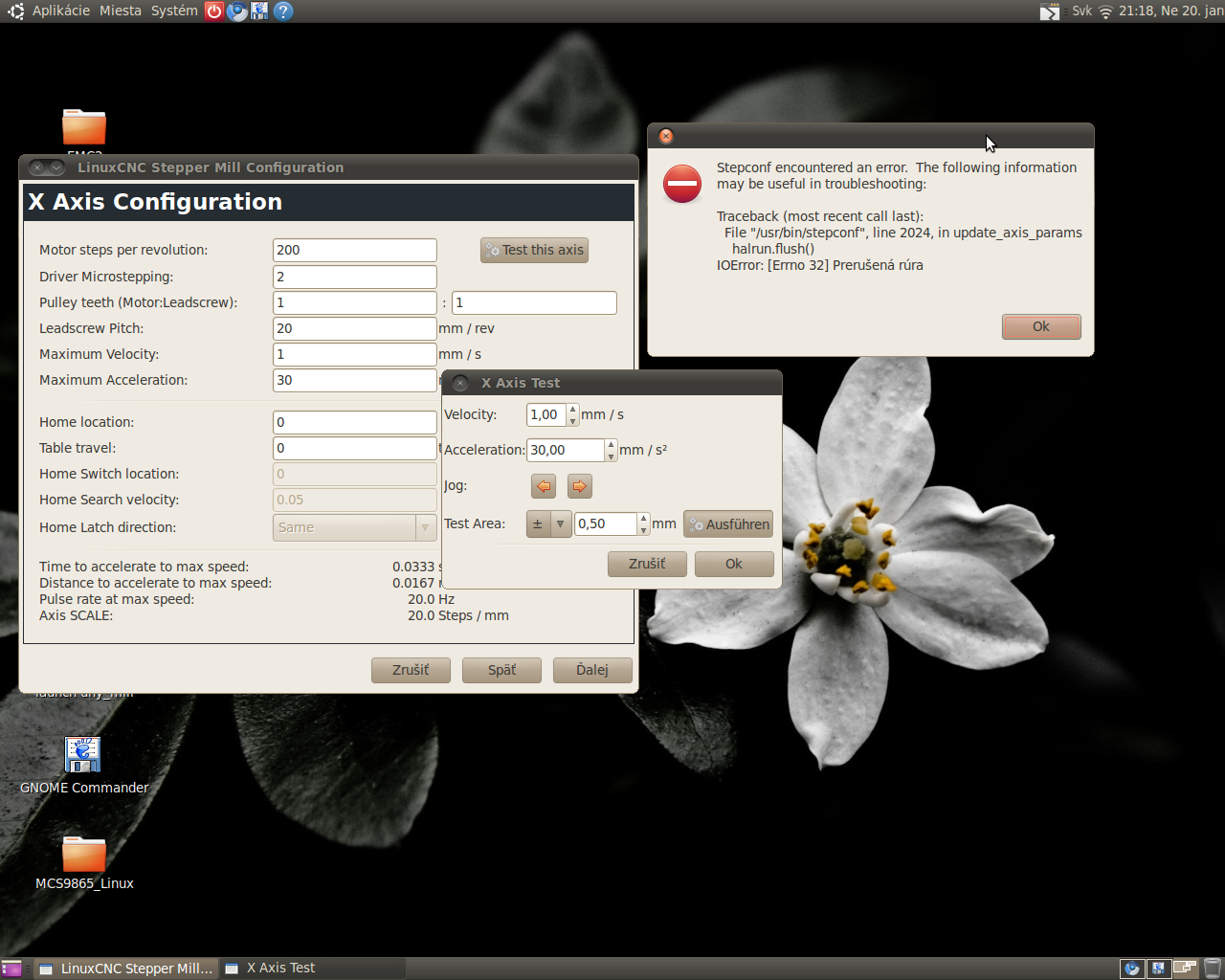Click the Ďalej button to go forward
Screen dimensions: 1225x980
[592, 670]
